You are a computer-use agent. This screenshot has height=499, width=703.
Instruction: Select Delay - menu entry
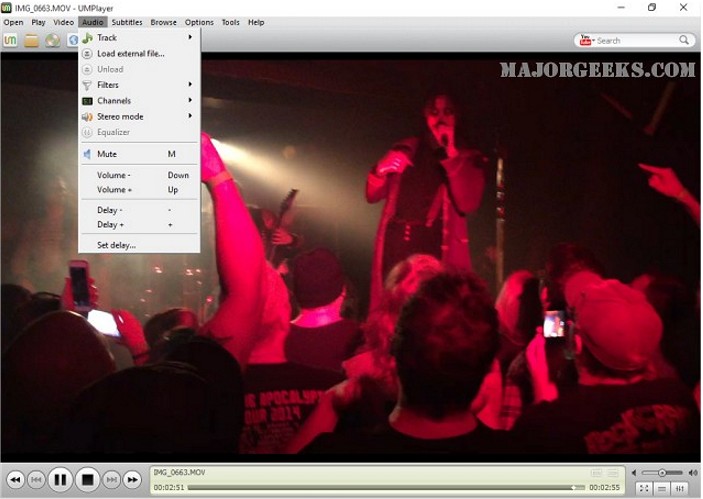(139, 210)
